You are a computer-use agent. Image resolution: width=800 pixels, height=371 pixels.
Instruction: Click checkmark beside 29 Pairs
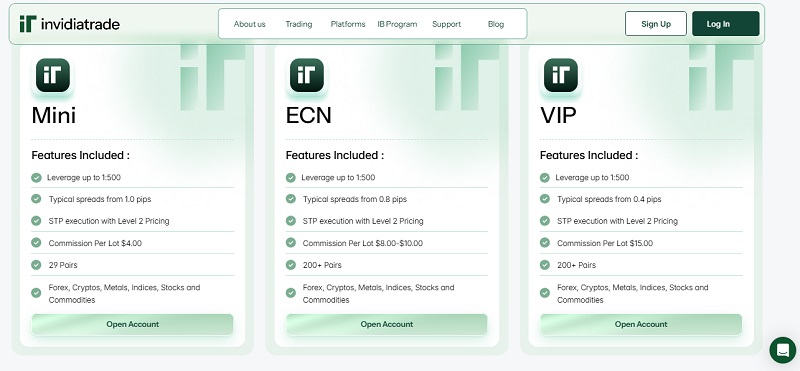(x=36, y=265)
